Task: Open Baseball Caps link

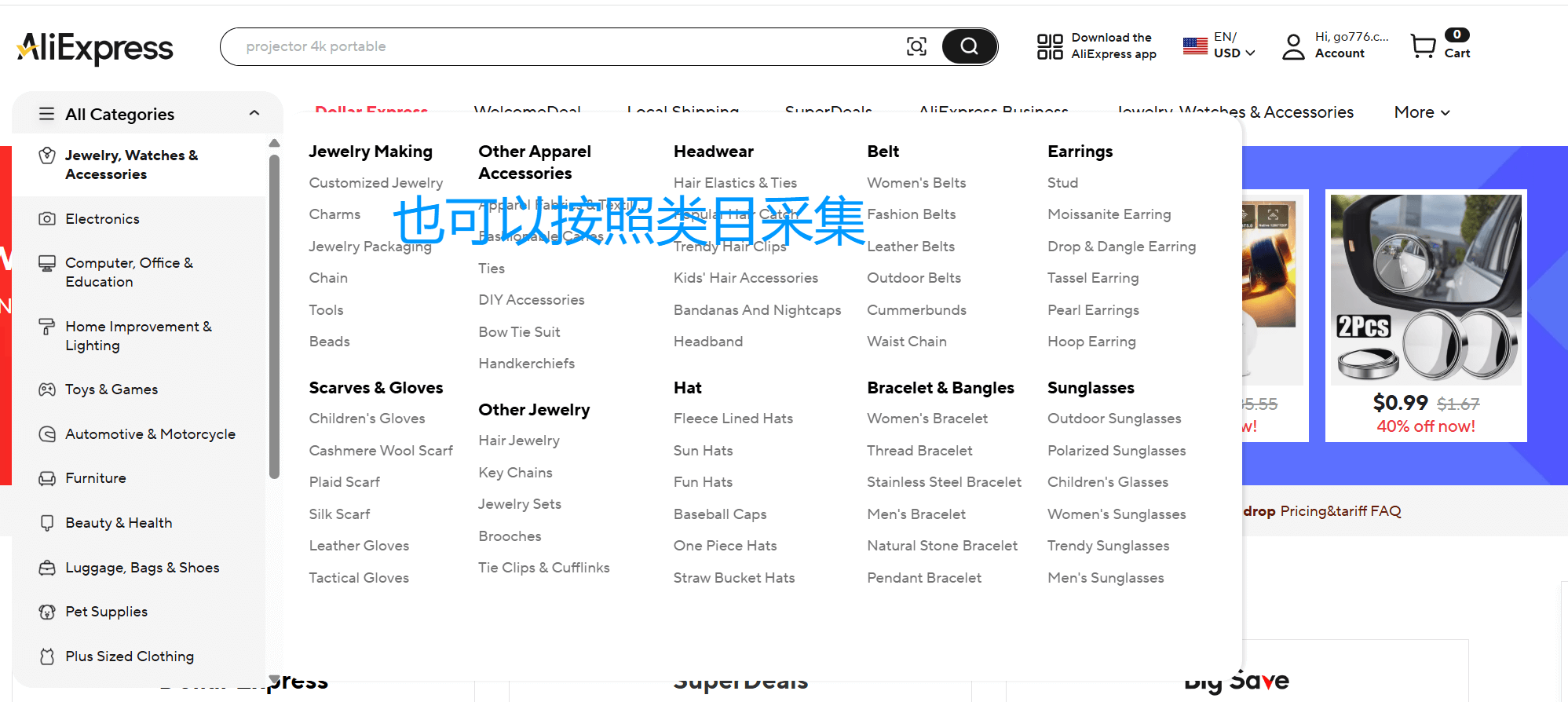Action: pyautogui.click(x=720, y=514)
